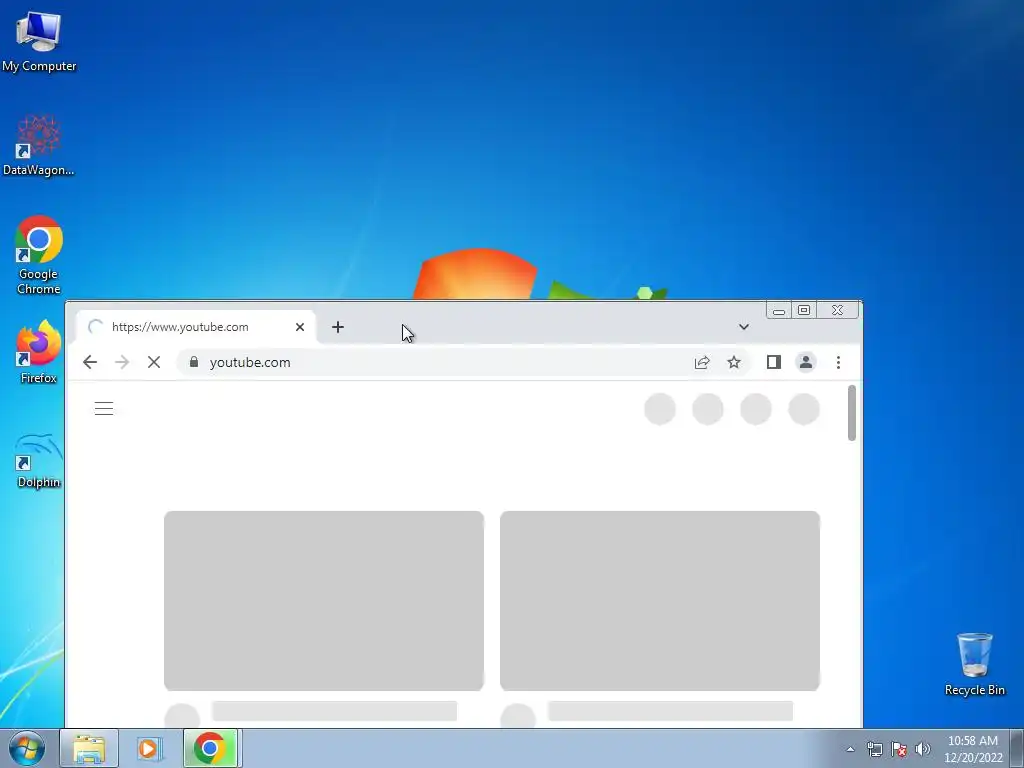The image size is (1024, 768).
Task: Maximize the Chrome window
Action: click(804, 310)
